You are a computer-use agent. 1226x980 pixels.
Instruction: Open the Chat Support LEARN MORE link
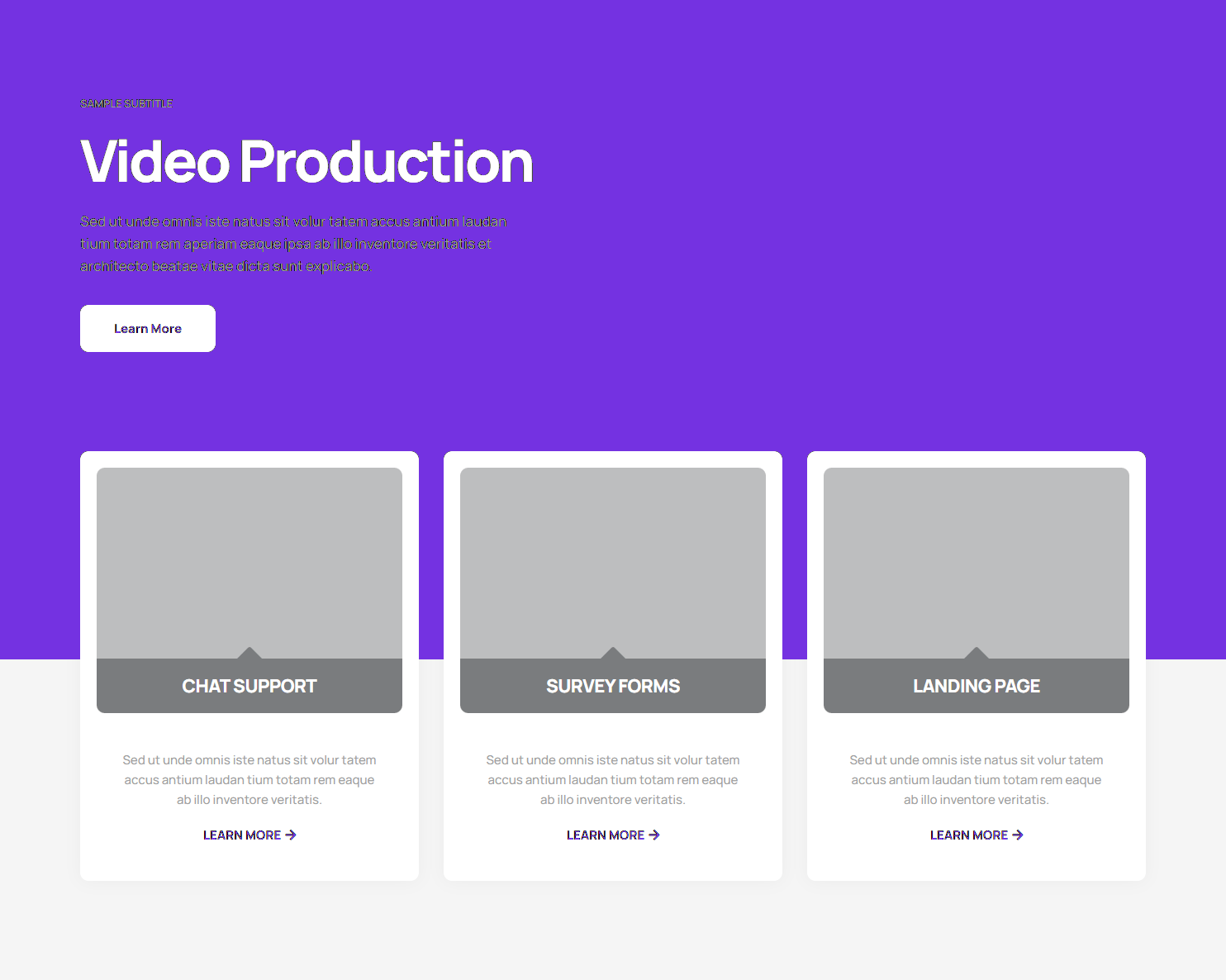[242, 835]
